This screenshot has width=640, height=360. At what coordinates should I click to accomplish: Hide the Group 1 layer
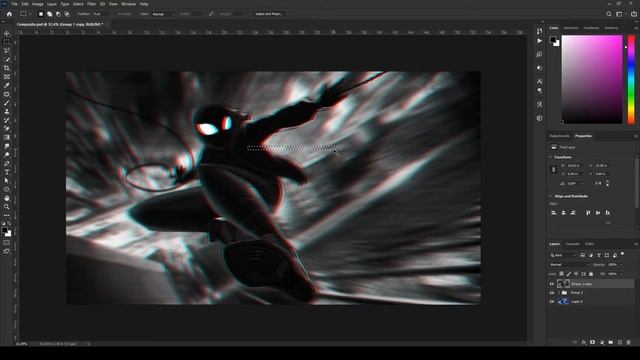coord(552,293)
